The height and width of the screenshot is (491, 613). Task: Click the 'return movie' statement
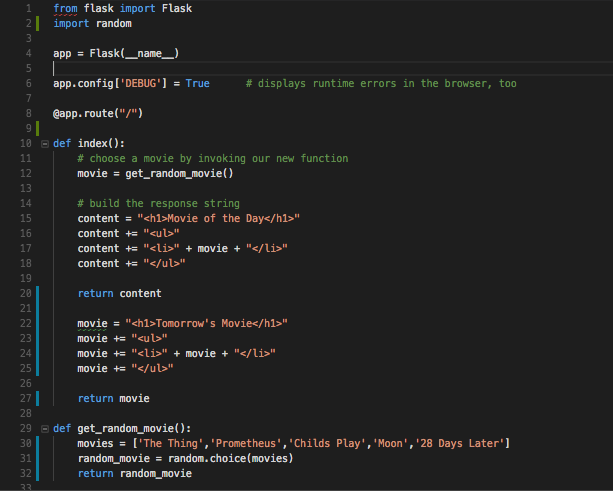point(113,398)
